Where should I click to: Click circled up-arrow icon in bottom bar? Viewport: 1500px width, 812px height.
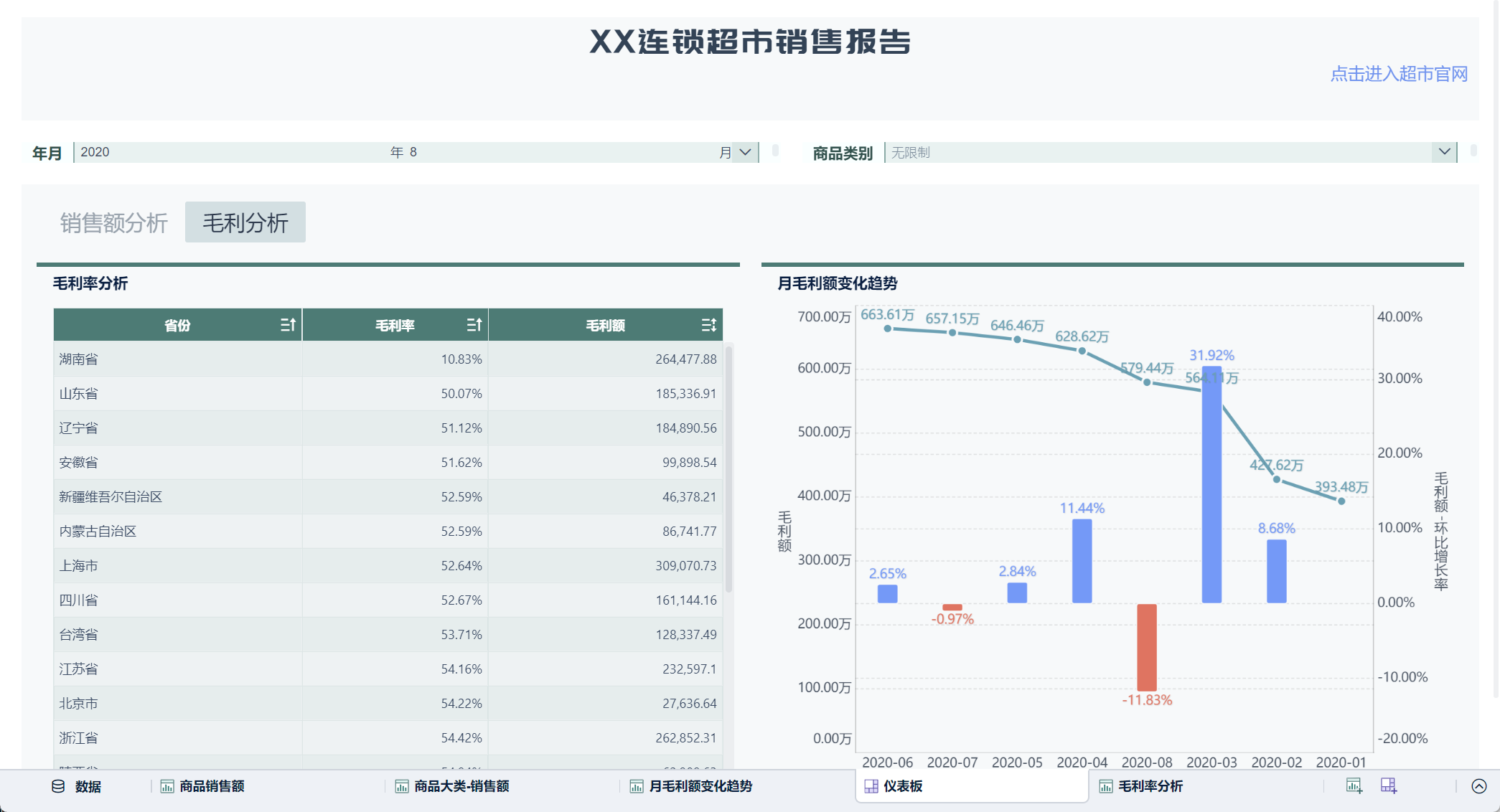[1479, 786]
